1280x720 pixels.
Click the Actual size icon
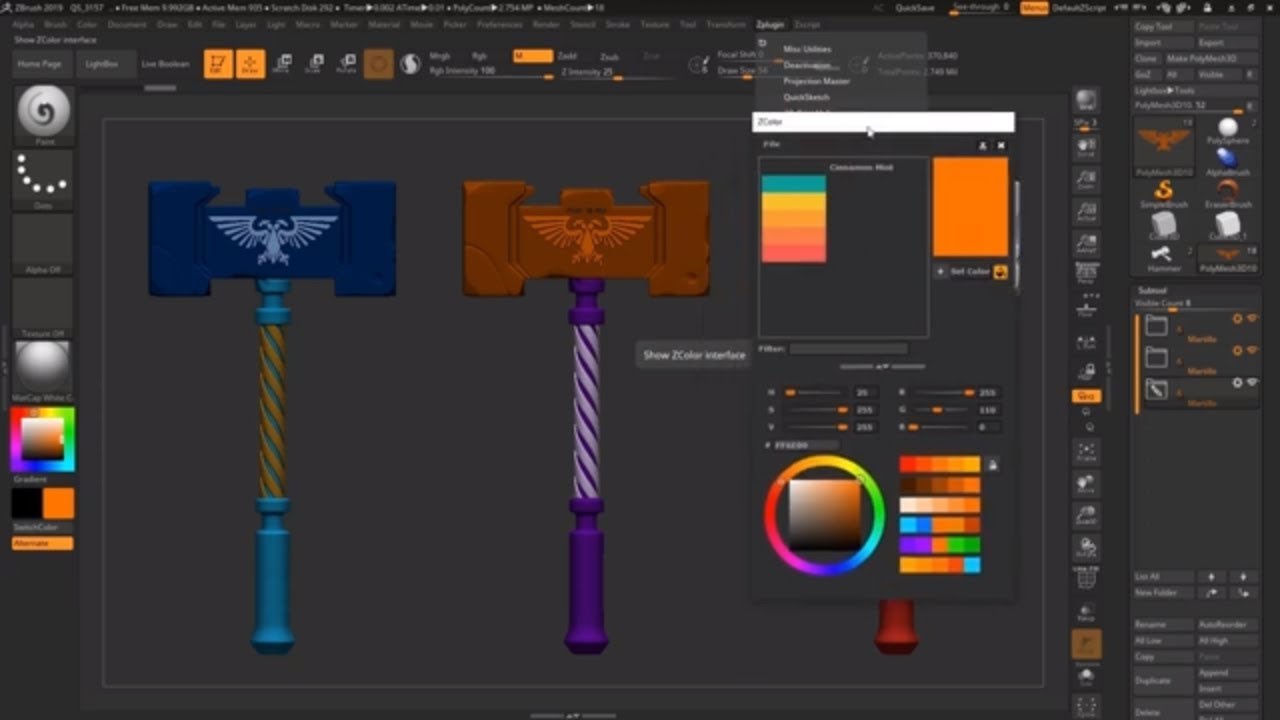click(1086, 212)
